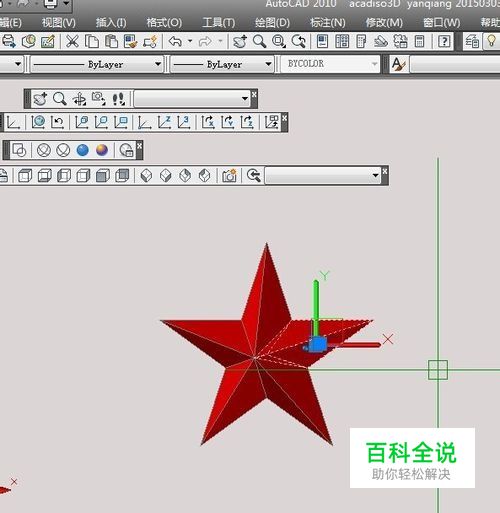Switch to 3D Hidden visual style

coord(63,150)
